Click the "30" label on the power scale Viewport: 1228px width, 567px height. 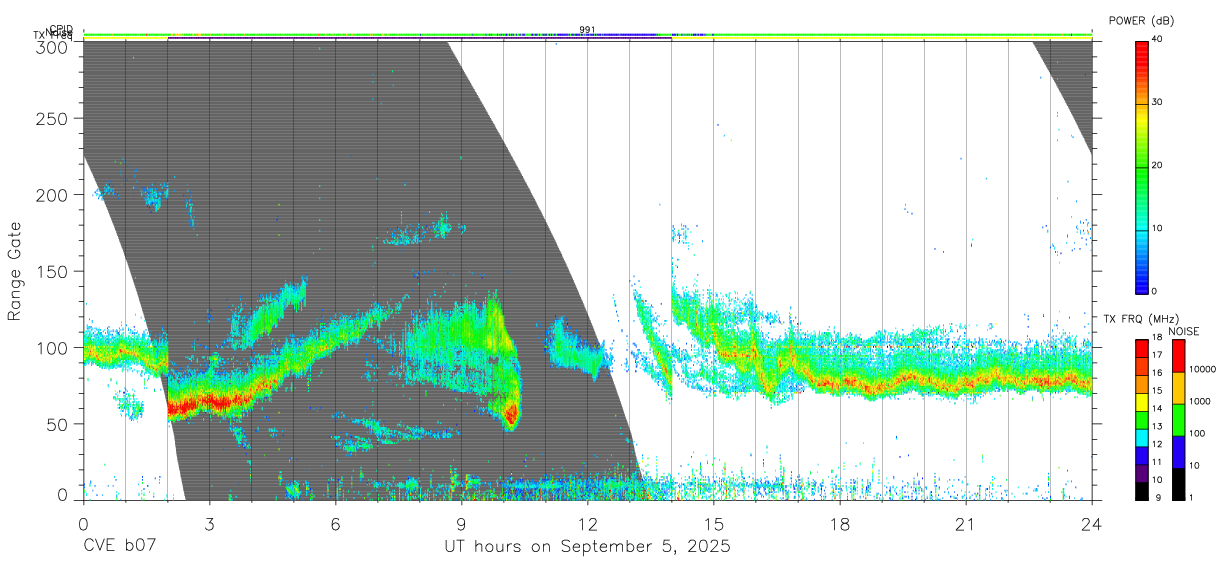click(x=1159, y=102)
